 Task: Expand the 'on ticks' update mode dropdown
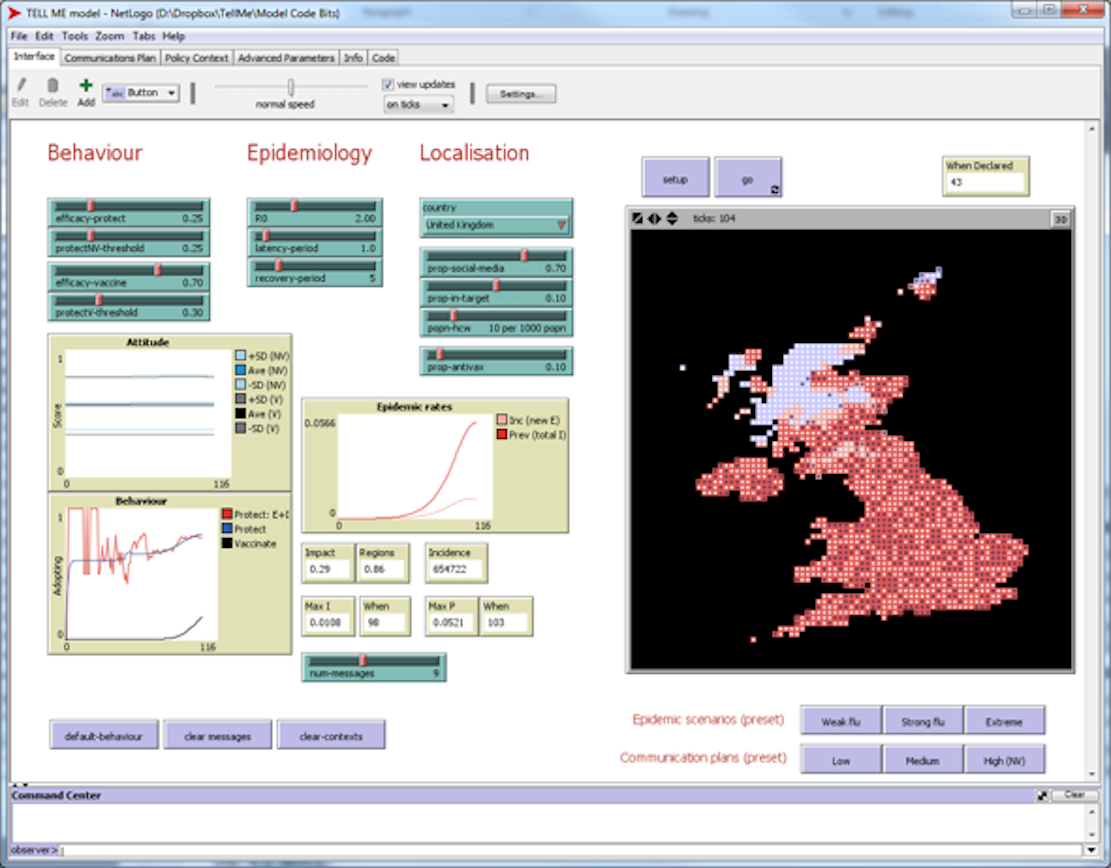(418, 104)
